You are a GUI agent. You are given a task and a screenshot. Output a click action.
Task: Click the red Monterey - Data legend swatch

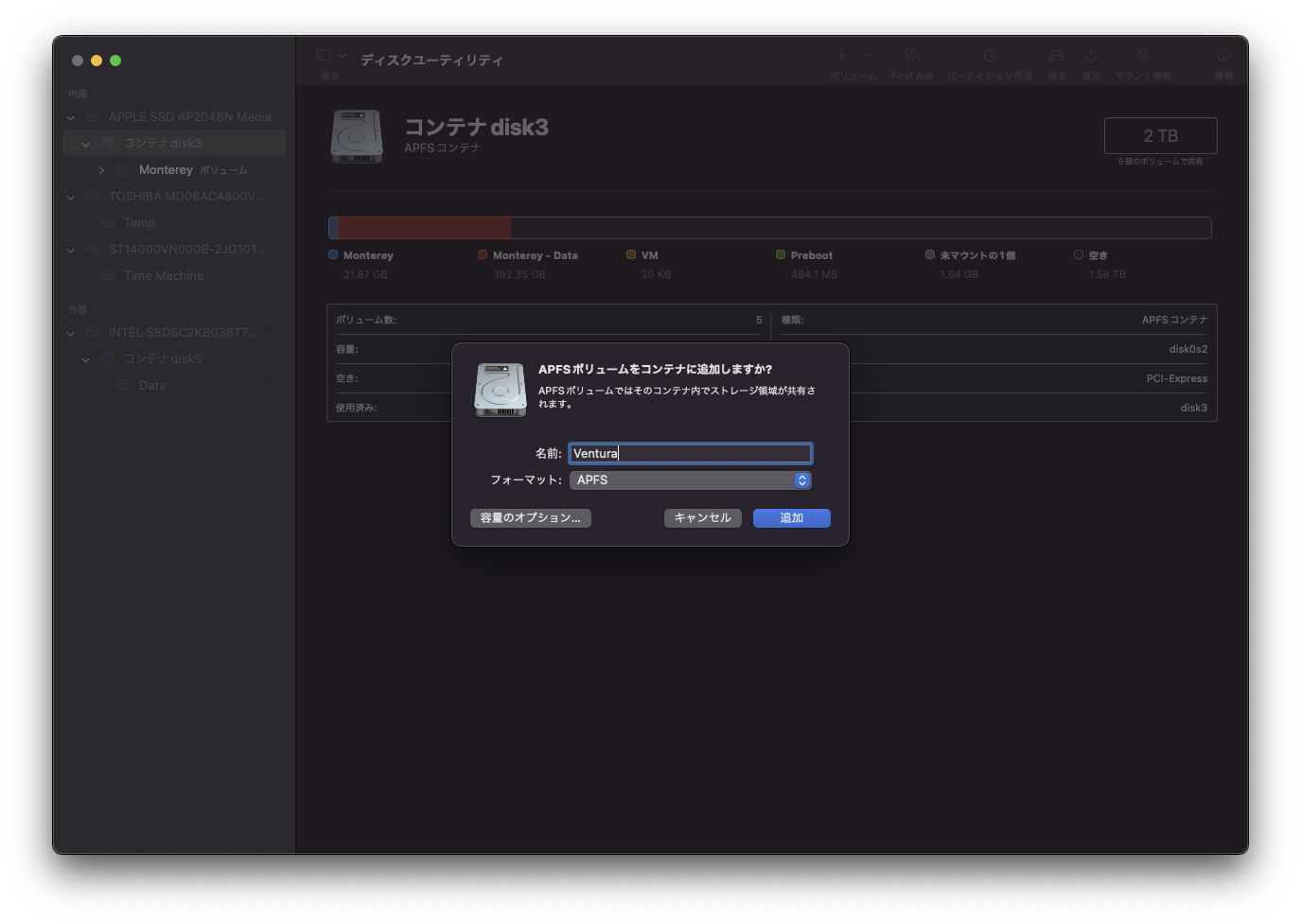[483, 254]
